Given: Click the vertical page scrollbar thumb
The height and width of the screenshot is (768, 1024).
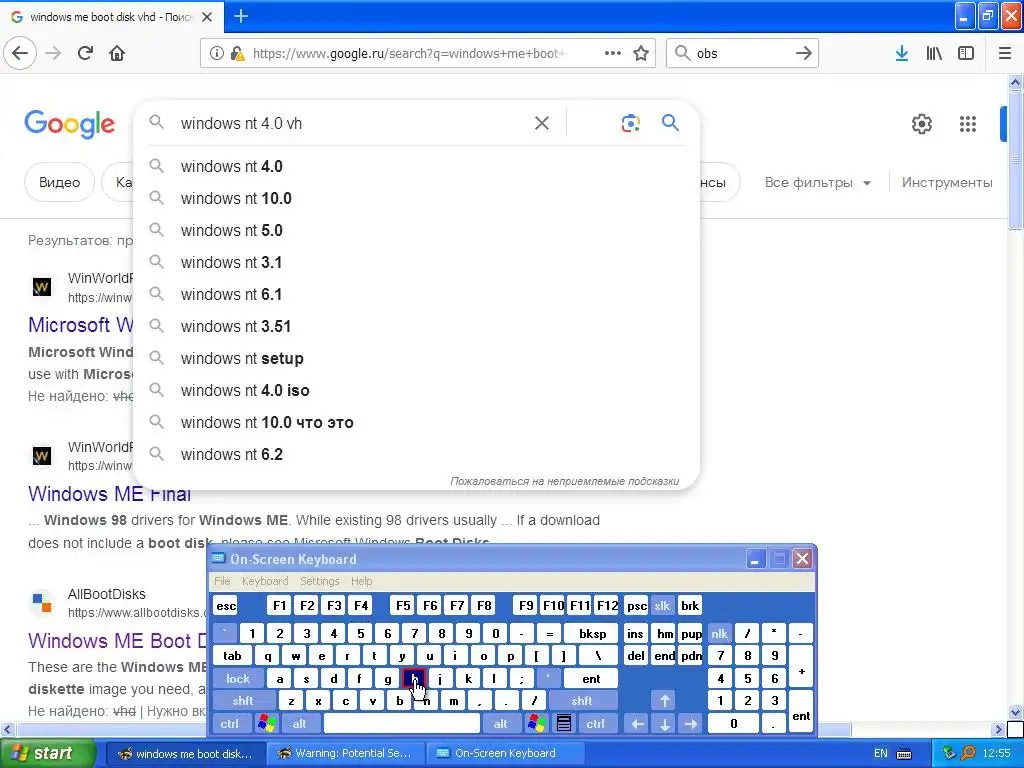Looking at the screenshot, I should pyautogui.click(x=1014, y=160).
